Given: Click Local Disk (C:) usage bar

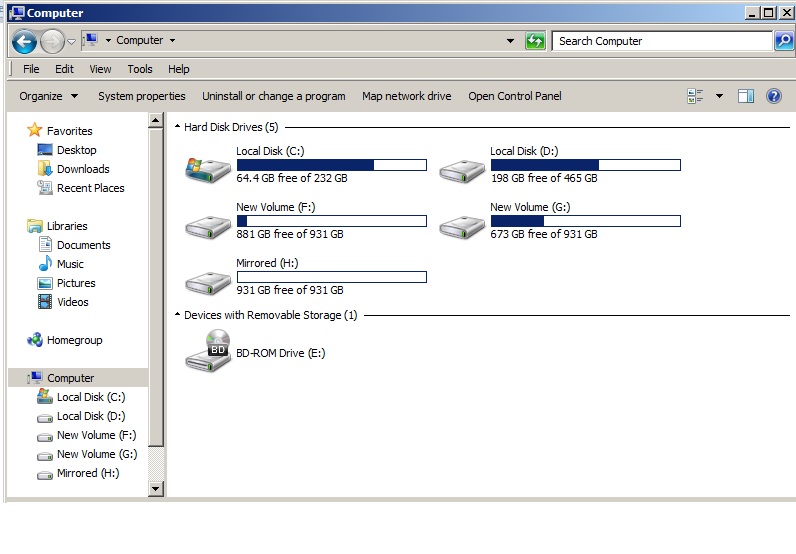Looking at the screenshot, I should point(331,165).
